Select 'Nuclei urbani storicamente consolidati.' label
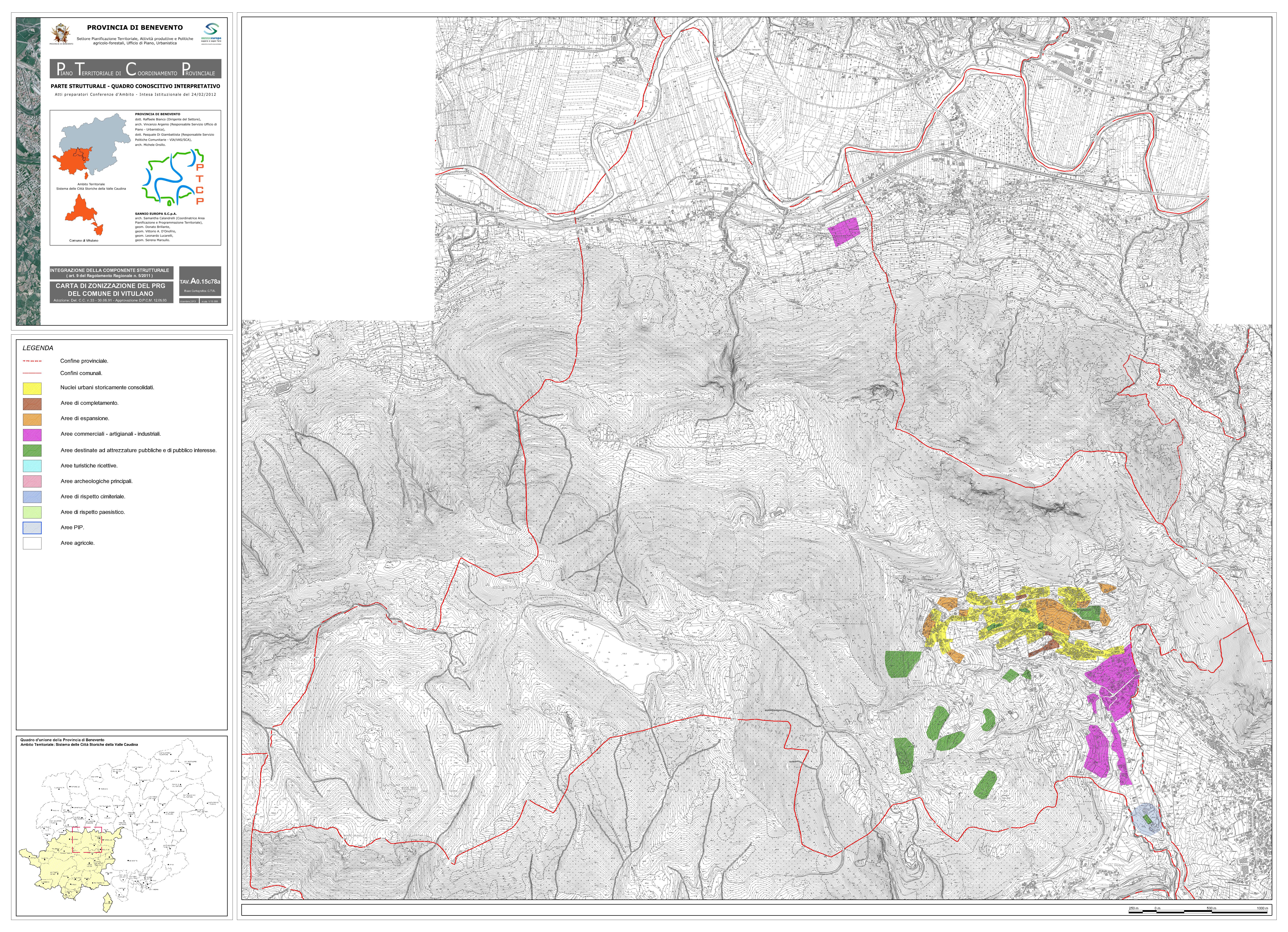 107,387
